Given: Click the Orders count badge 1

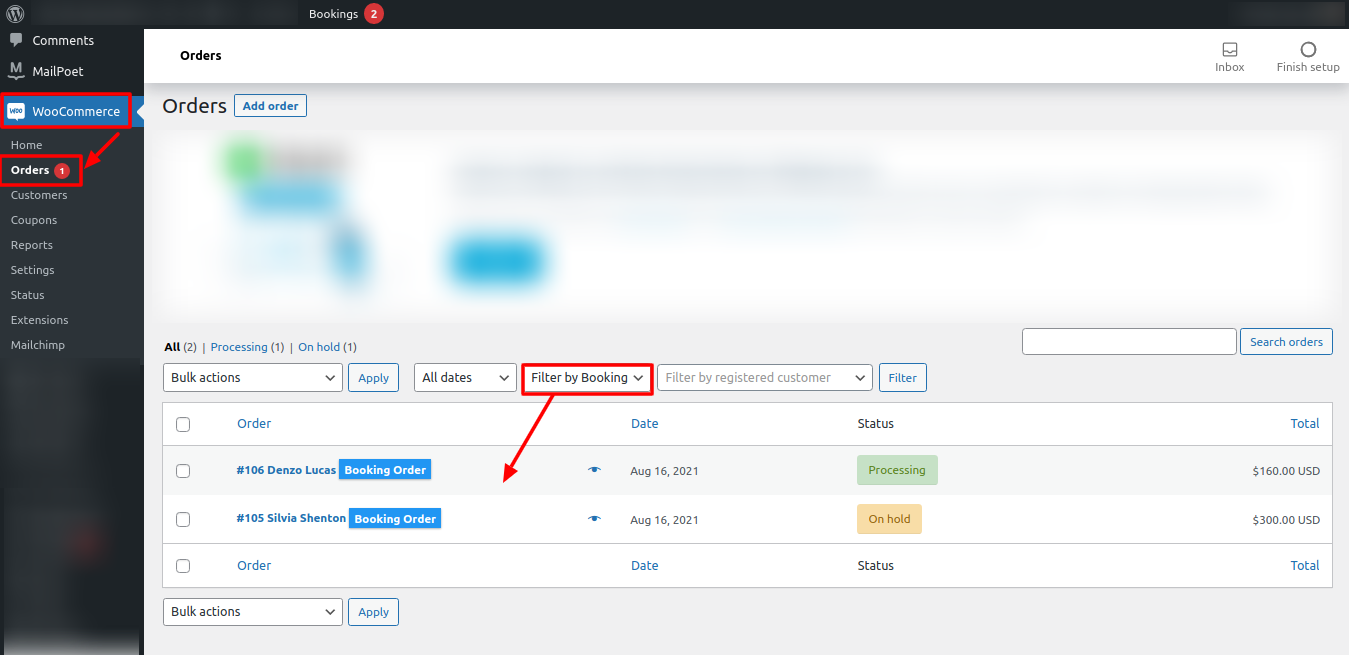Looking at the screenshot, I should (62, 171).
